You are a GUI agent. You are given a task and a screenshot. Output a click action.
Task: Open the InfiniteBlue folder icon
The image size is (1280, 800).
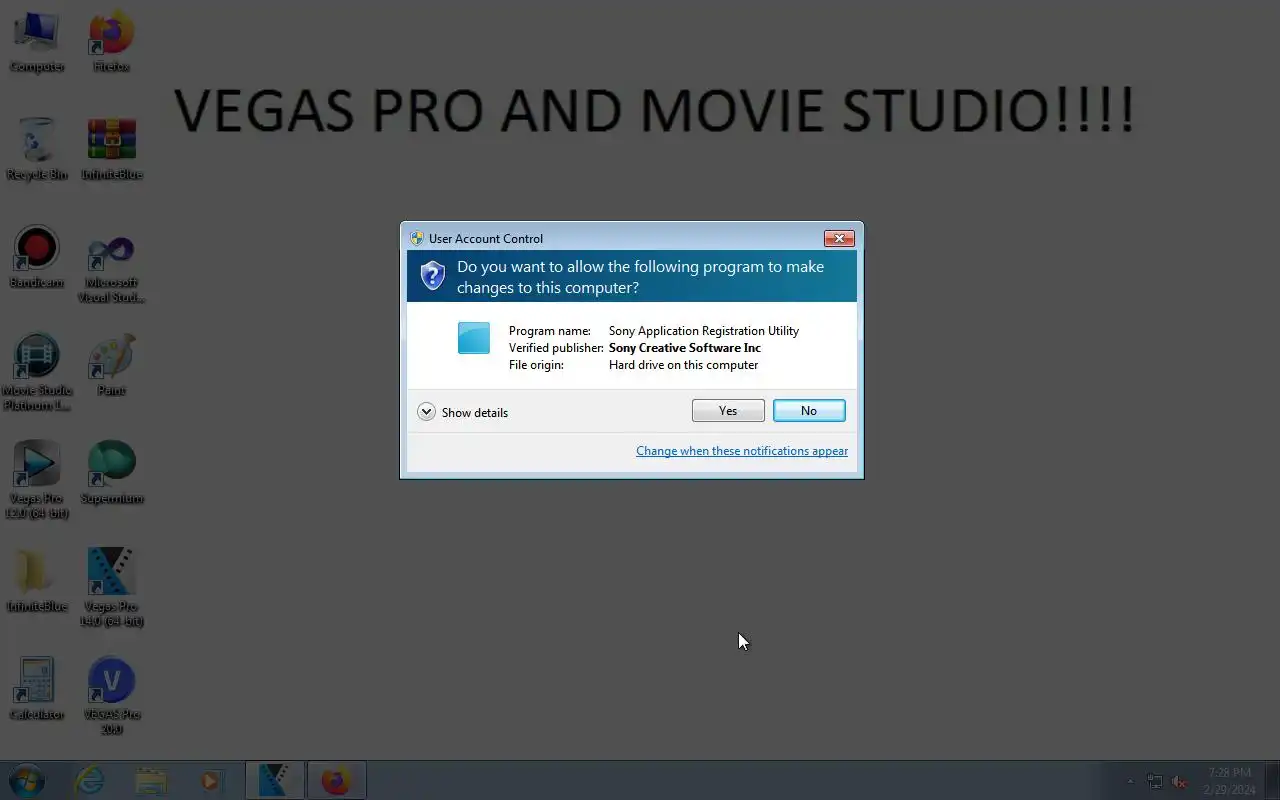coord(37,582)
